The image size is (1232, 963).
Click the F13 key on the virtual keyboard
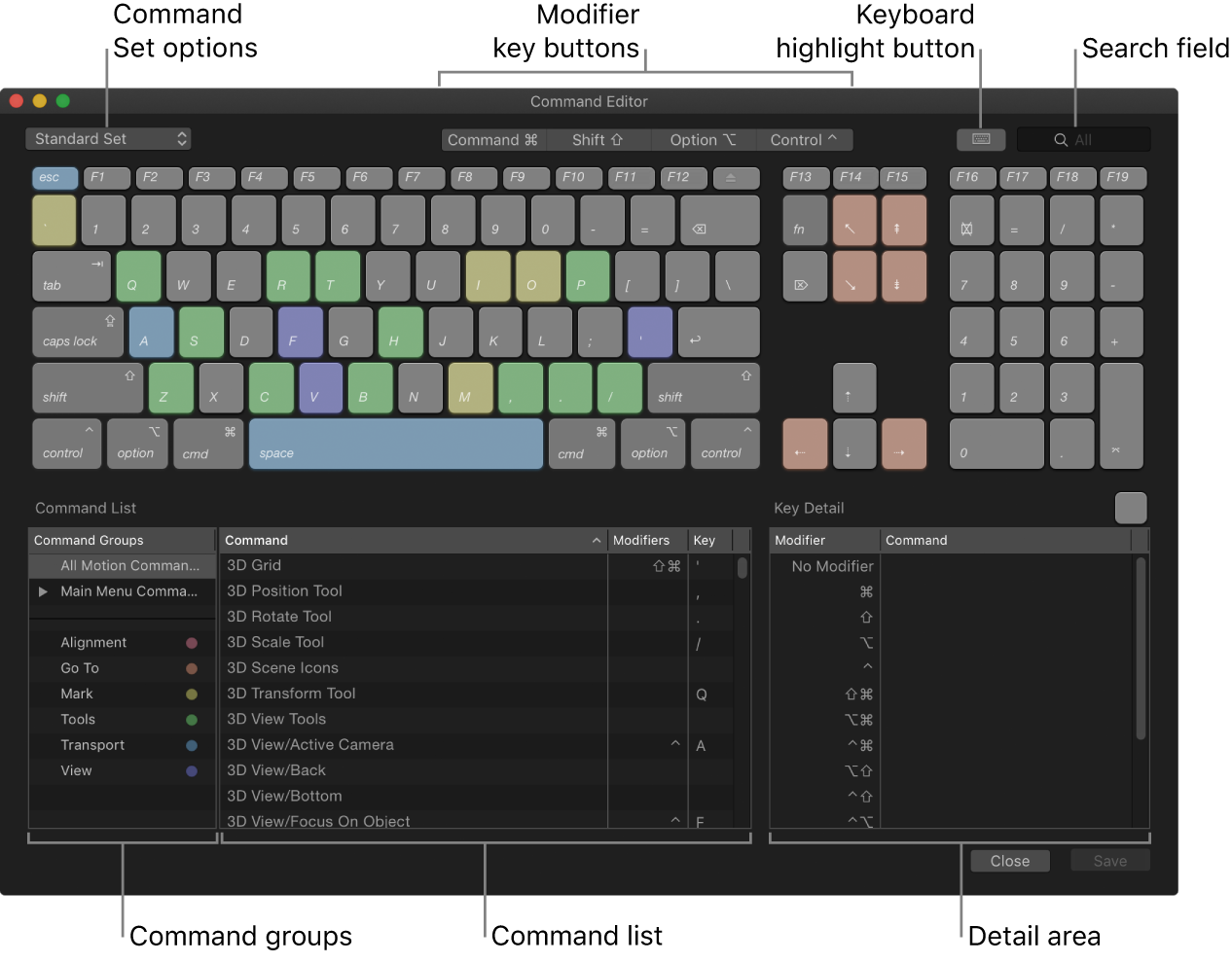[x=805, y=177]
